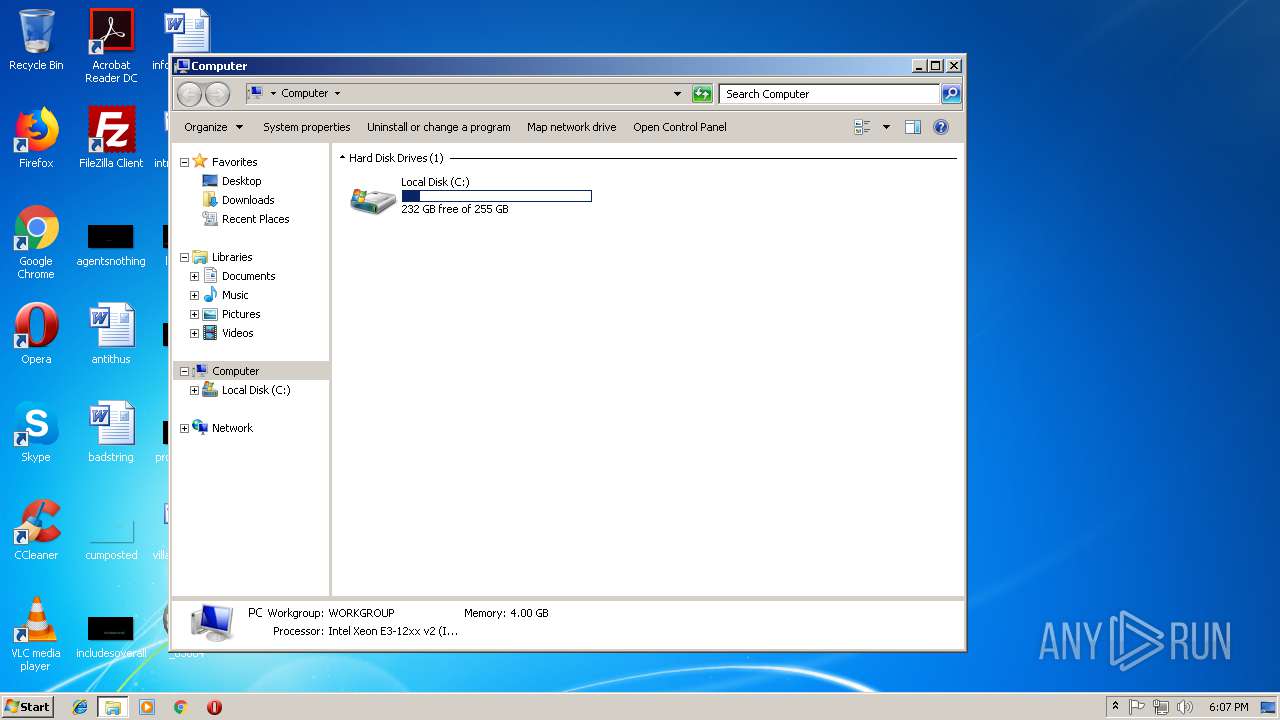The image size is (1280, 720).
Task: Open Internet Explorer from the taskbar
Action: (x=80, y=707)
